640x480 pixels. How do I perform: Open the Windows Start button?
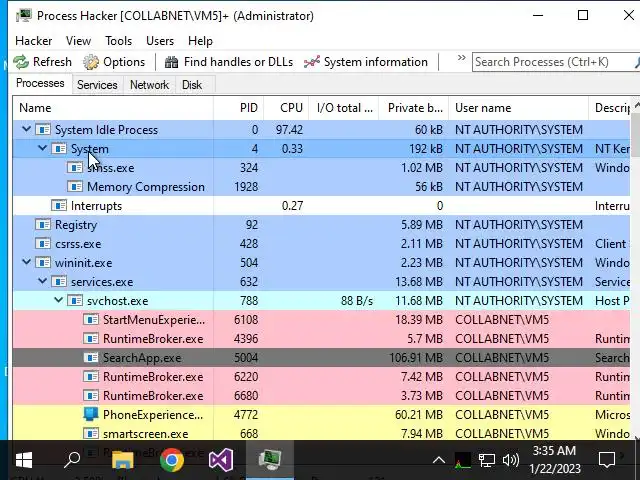[x=24, y=460]
